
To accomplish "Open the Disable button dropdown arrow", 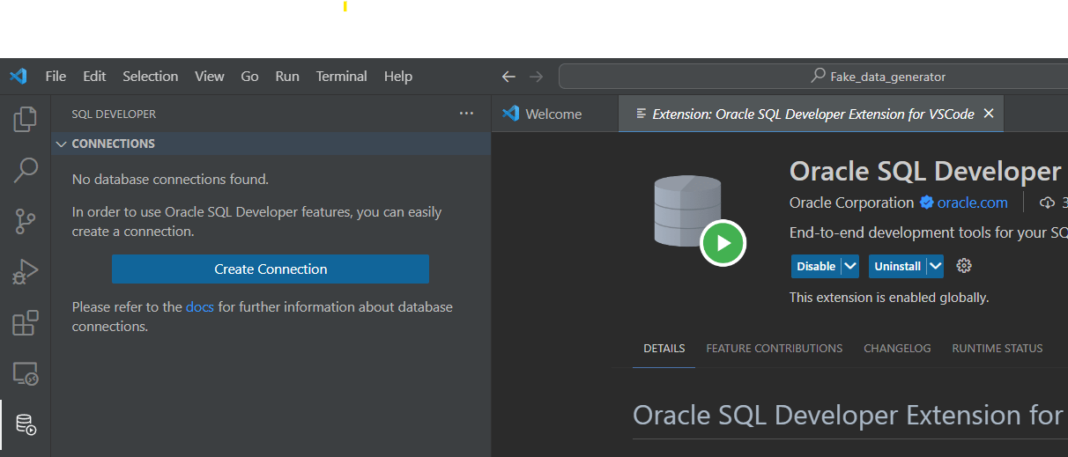I will pos(850,266).
